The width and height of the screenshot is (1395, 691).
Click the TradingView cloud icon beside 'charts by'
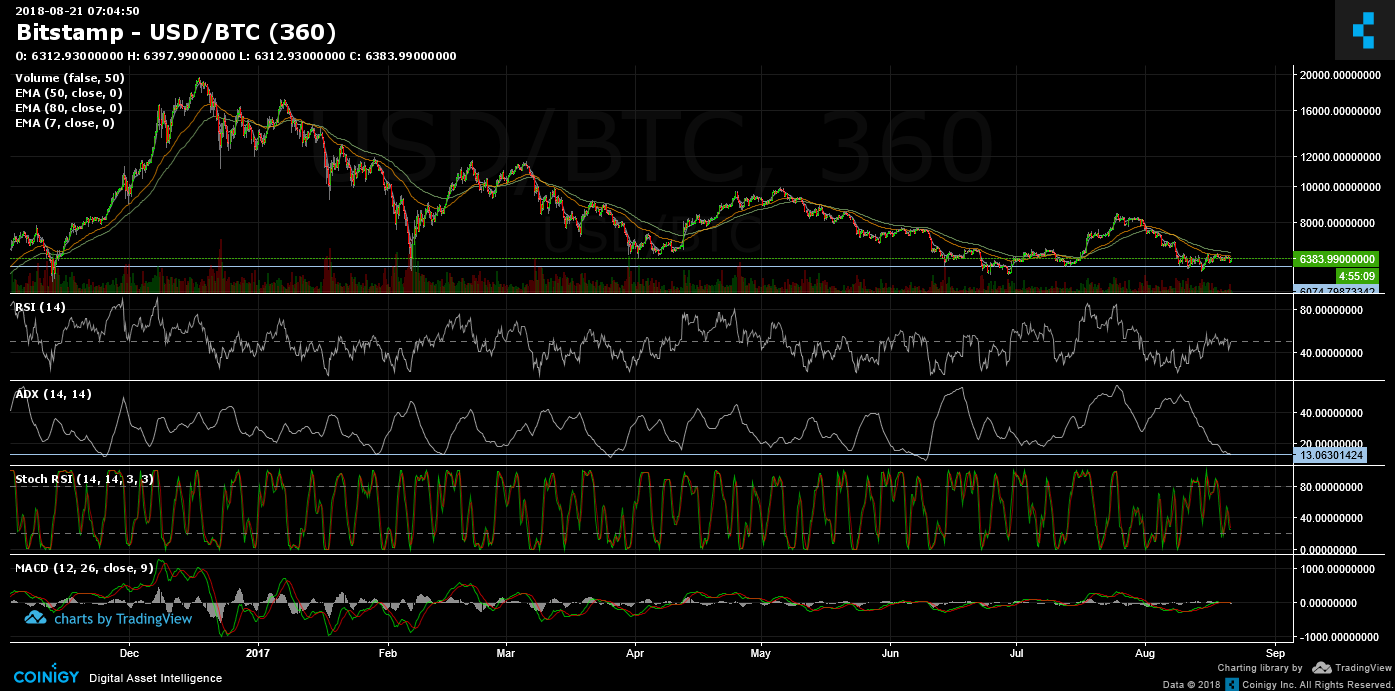coord(36,619)
